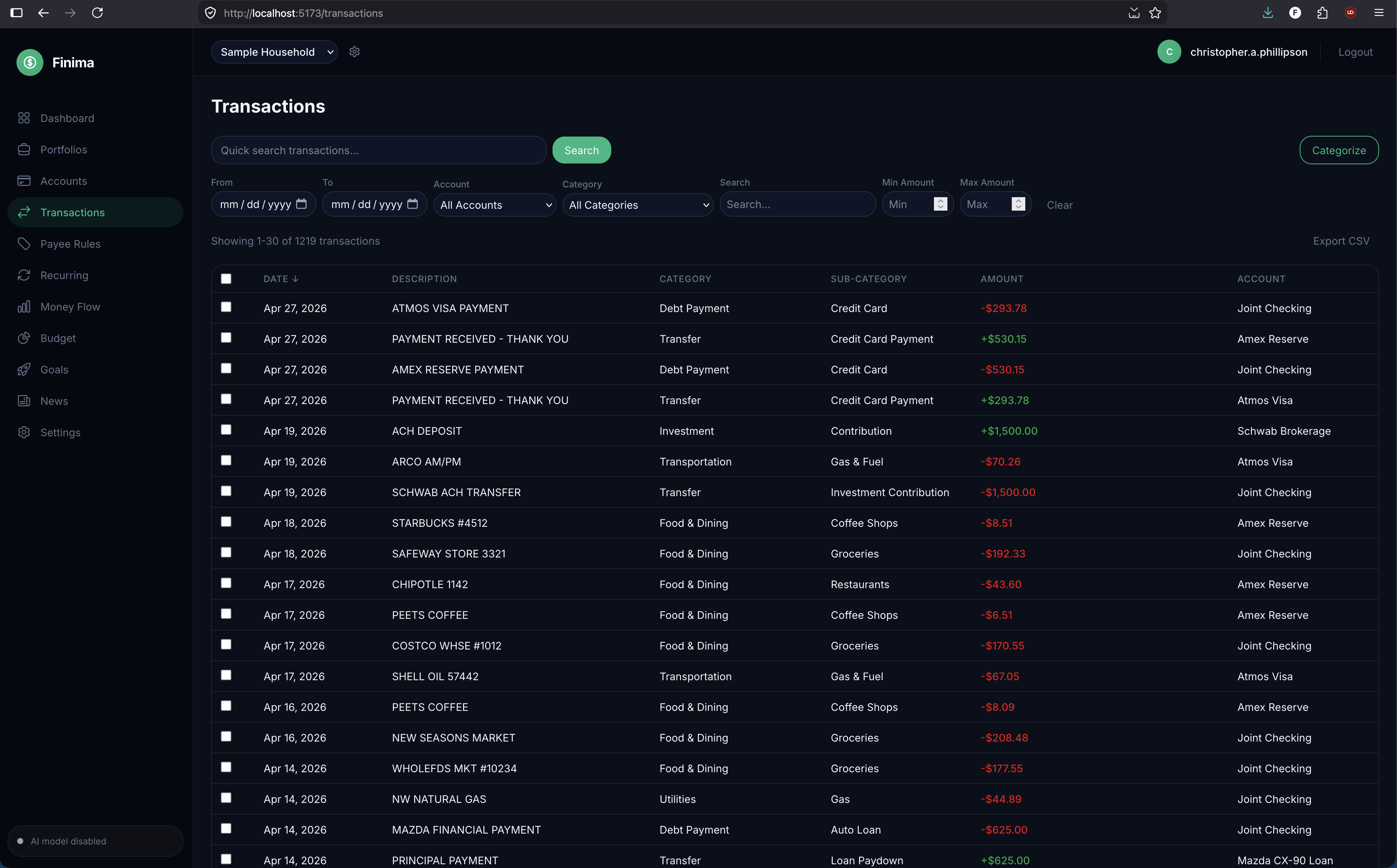This screenshot has height=868, width=1397.
Task: Click the AI model disabled status pill
Action: tap(95, 841)
